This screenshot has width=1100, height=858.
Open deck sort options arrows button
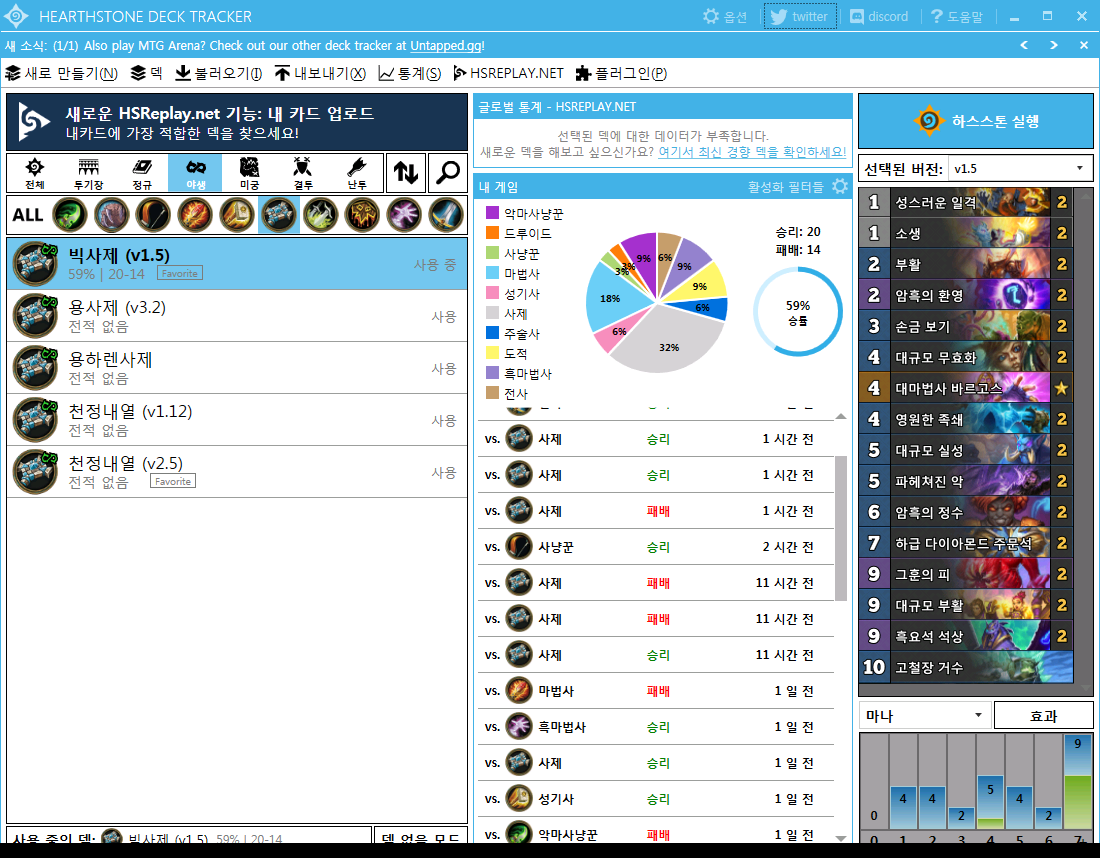406,173
